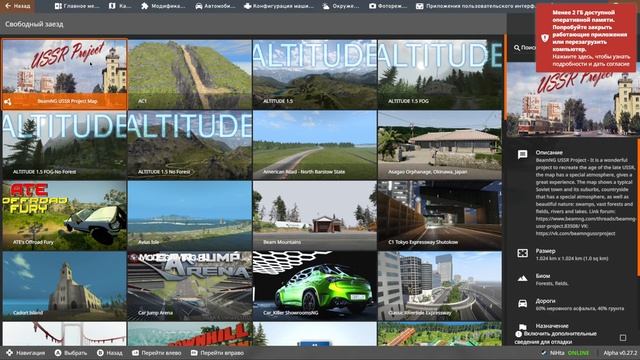Click the Свободный заезд heading

click(x=34, y=24)
